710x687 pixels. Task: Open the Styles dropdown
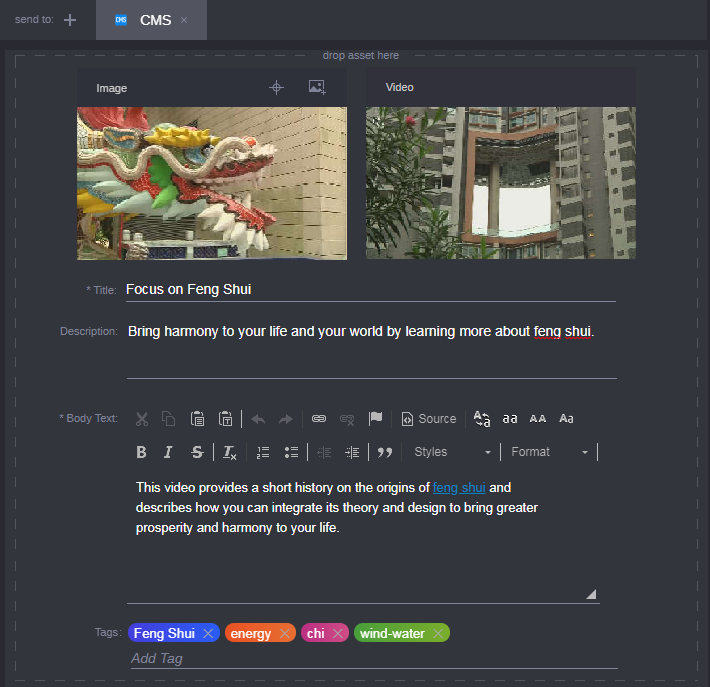[452, 452]
